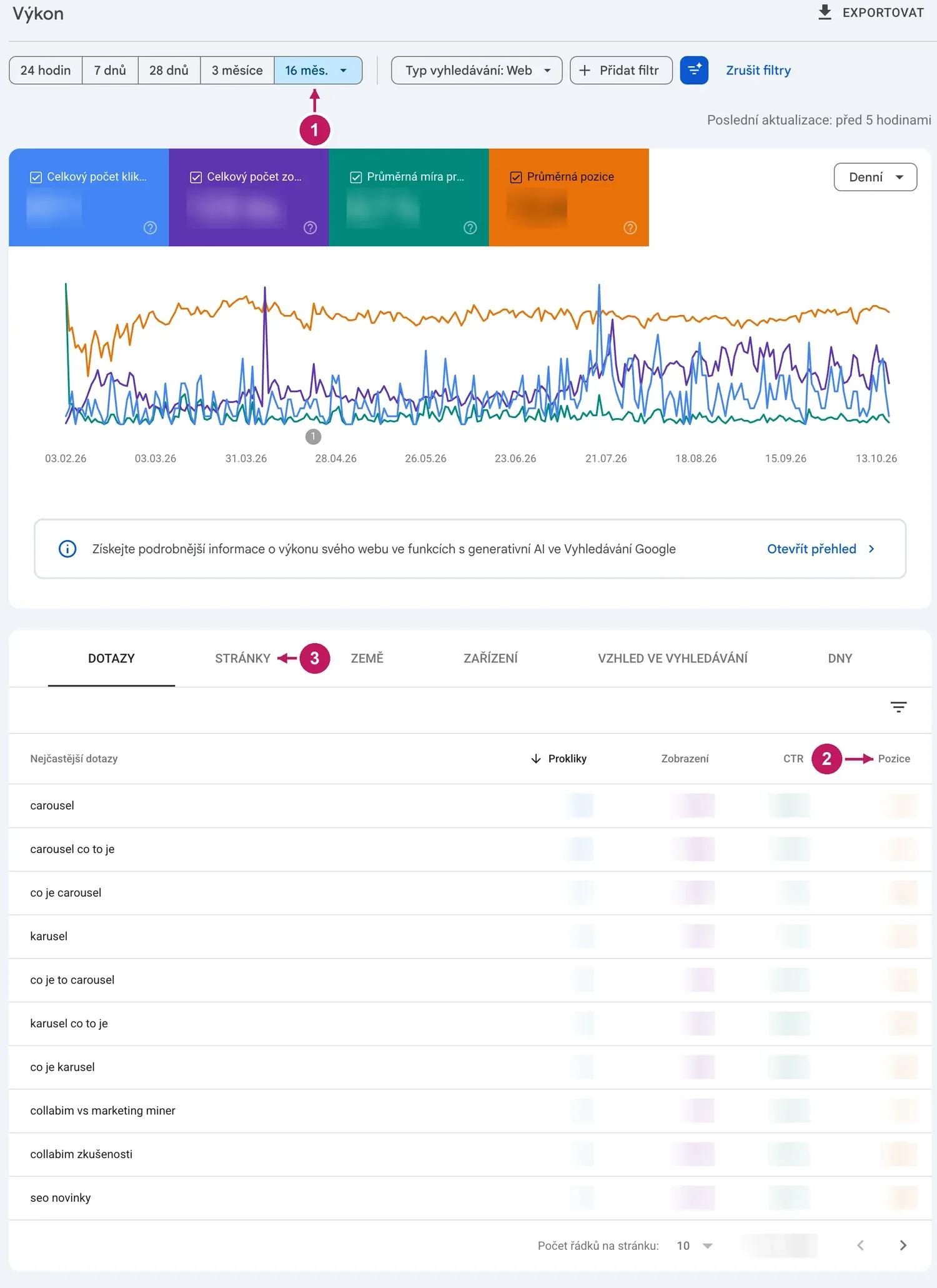Toggle the Průměrná míra prokliku checkbox
This screenshot has height=1288, width=937.
click(x=355, y=177)
